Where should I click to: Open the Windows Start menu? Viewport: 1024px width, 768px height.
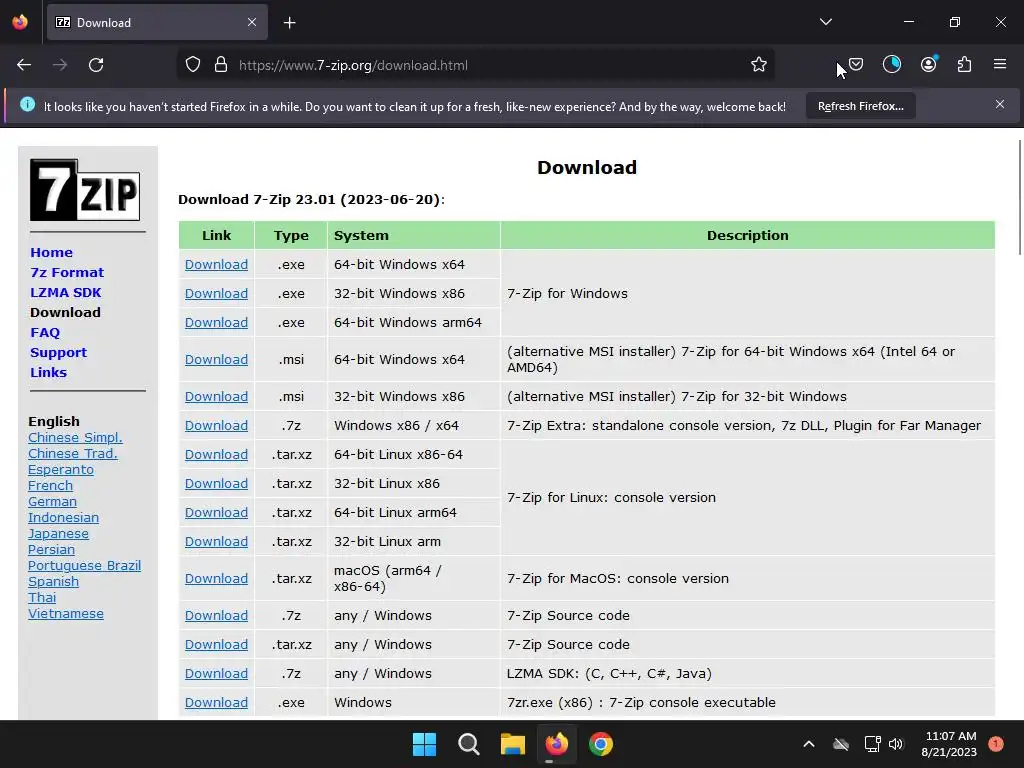point(424,744)
